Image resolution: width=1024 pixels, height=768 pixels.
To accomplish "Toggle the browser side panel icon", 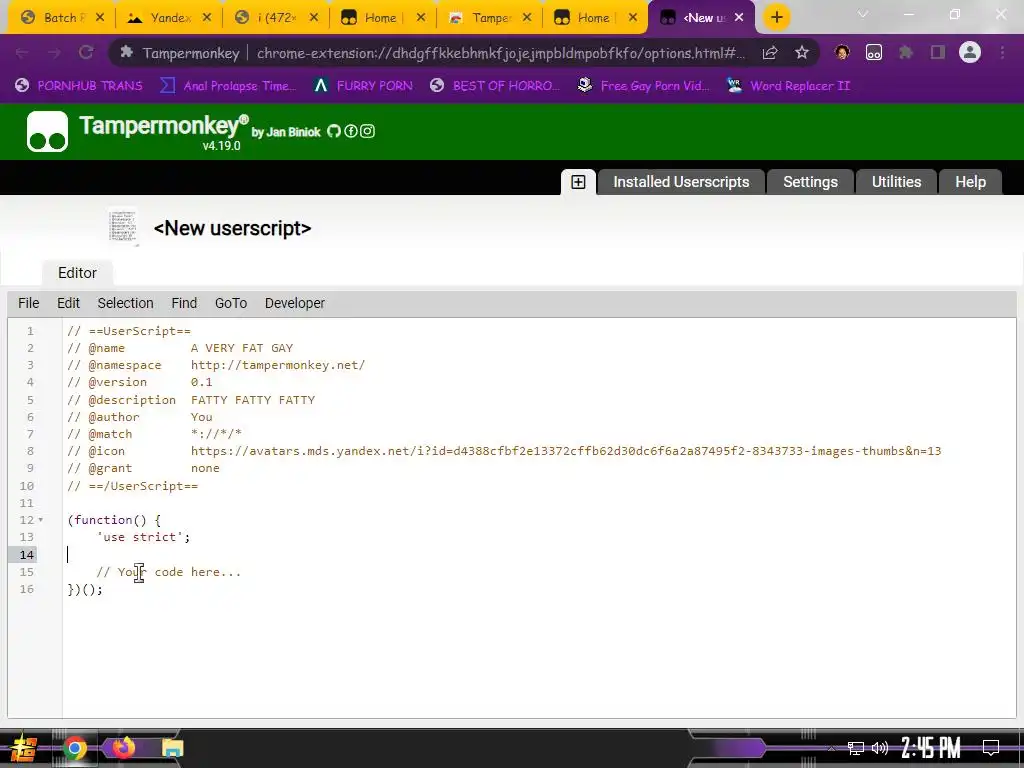I will 938,52.
